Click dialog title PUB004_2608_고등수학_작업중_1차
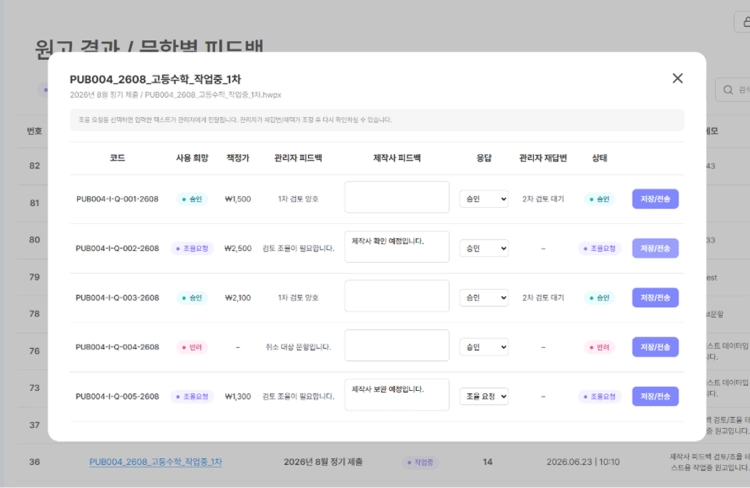Screen dimensions: 750x488 point(155,79)
